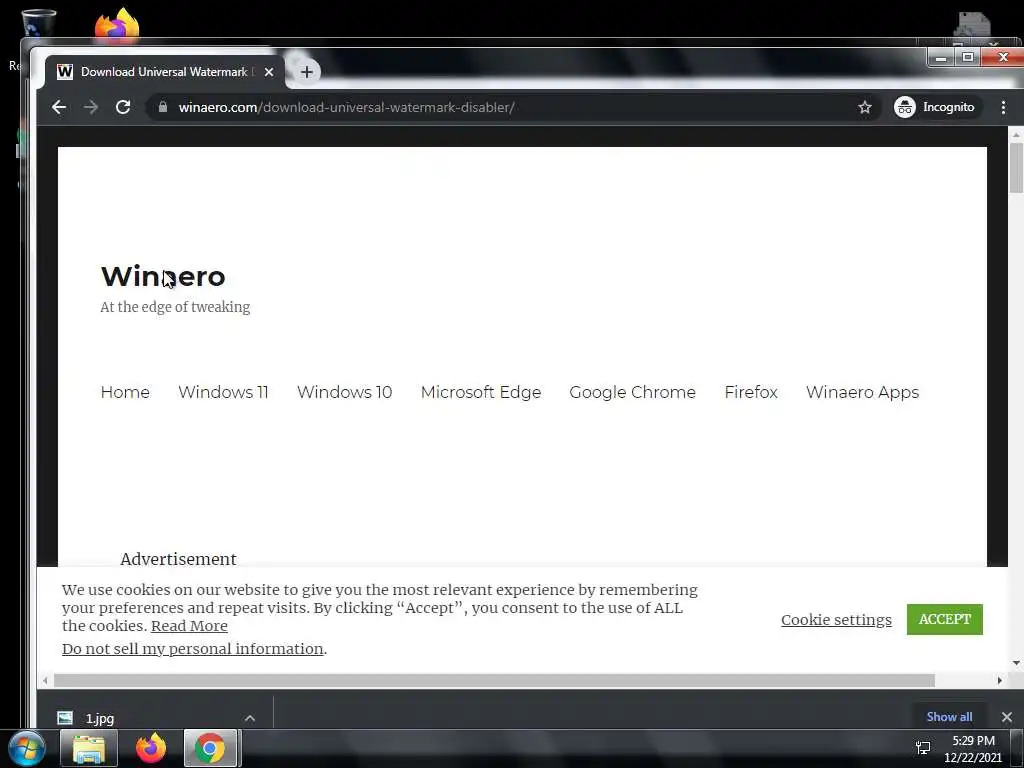View site info via the padlock icon
1024x768 pixels.
click(x=163, y=107)
